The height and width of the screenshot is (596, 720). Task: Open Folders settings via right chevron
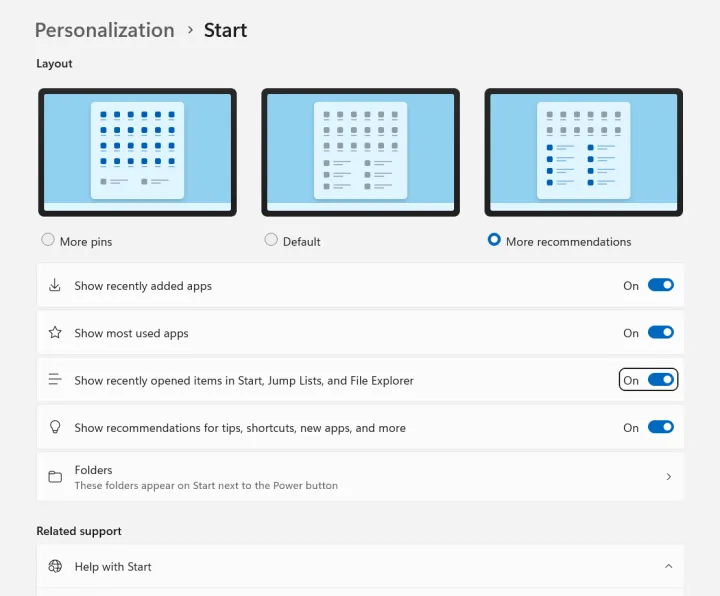point(668,477)
